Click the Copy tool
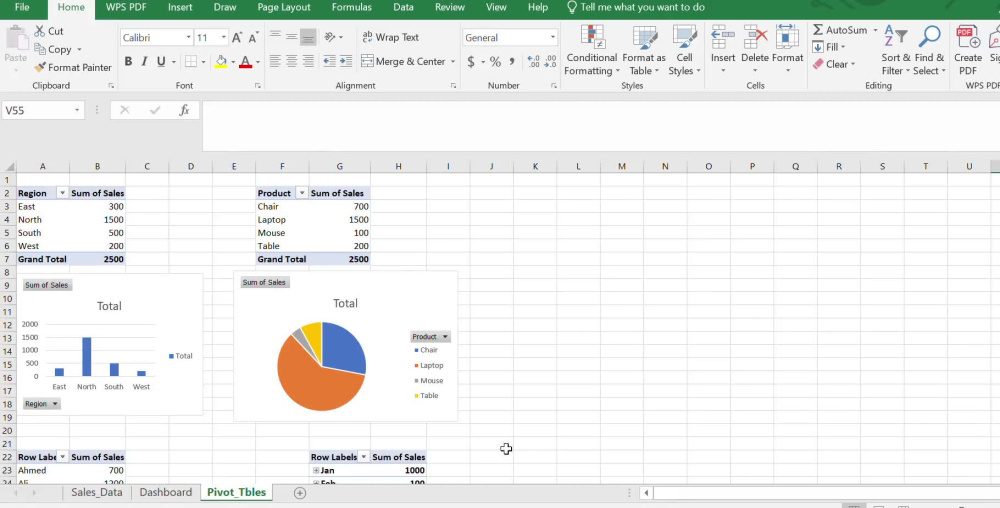Viewport: 1000px width, 508px height. point(52,49)
